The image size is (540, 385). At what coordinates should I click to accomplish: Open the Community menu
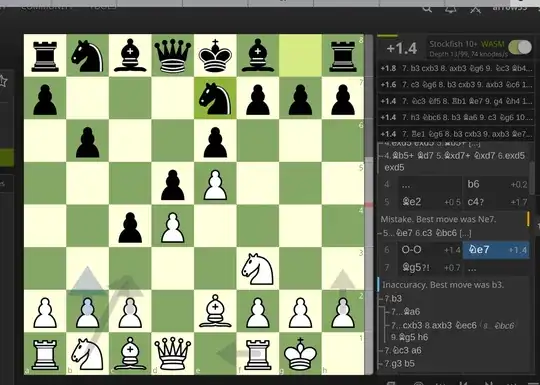(x=46, y=8)
